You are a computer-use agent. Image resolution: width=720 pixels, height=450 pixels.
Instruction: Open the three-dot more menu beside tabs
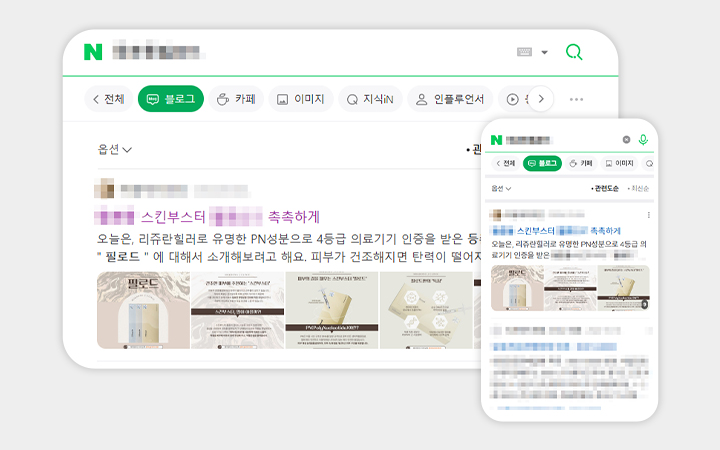576,99
